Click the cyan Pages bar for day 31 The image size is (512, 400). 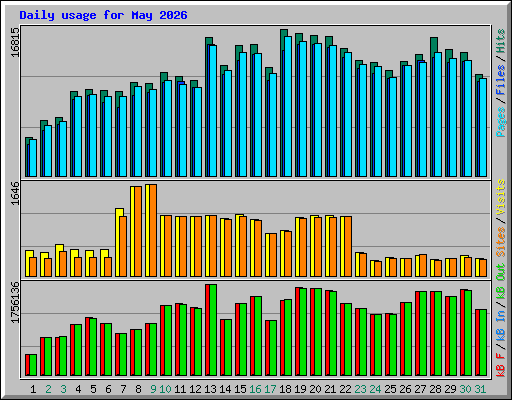point(483,128)
